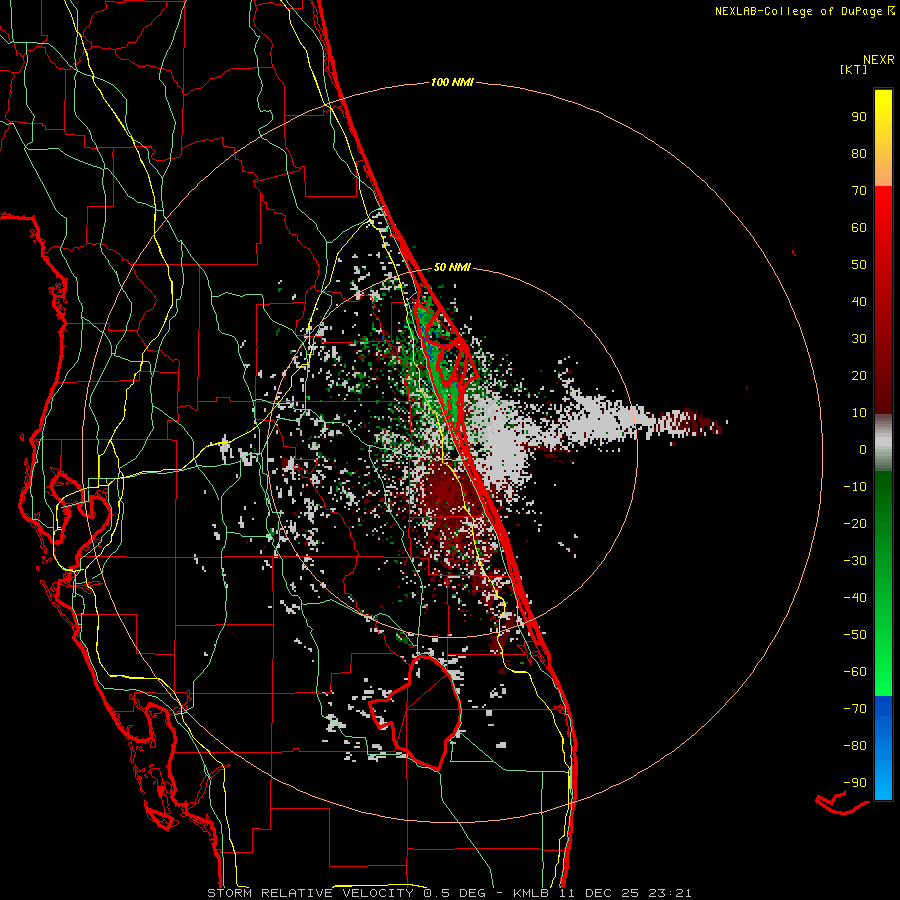Click the 80 value on the velocity scale
This screenshot has width=900, height=900.
pyautogui.click(x=859, y=153)
